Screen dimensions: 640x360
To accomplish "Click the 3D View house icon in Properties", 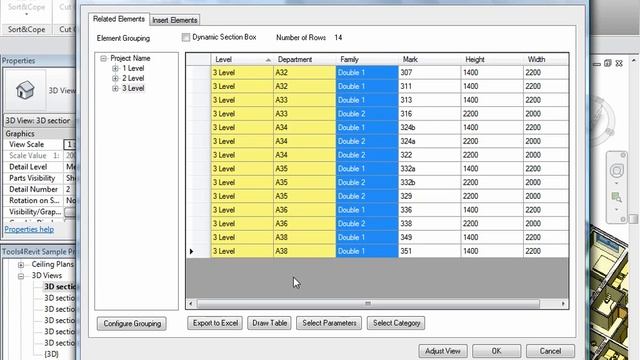I will [25, 90].
